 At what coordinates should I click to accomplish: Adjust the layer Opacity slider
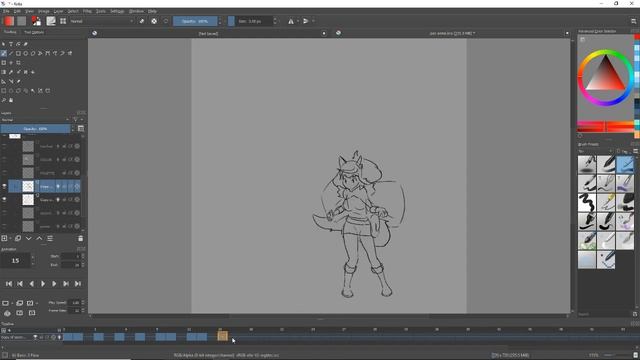point(36,129)
